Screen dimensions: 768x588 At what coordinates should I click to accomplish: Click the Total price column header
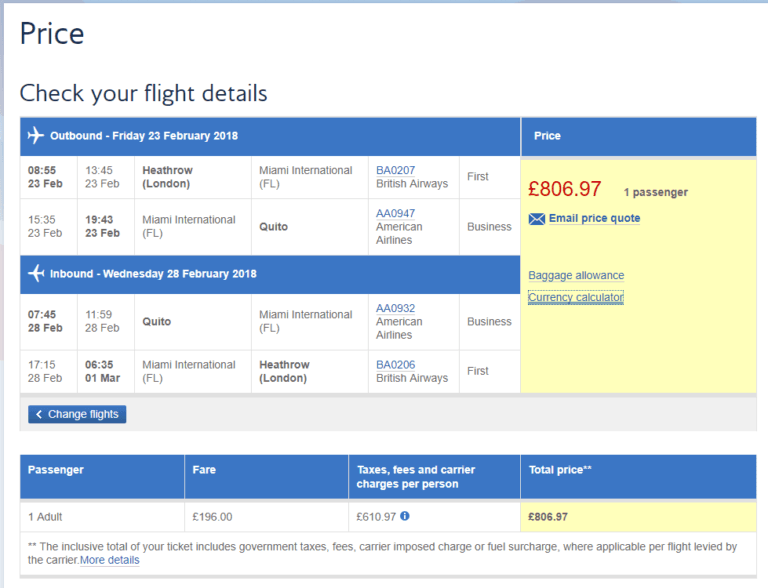point(560,469)
